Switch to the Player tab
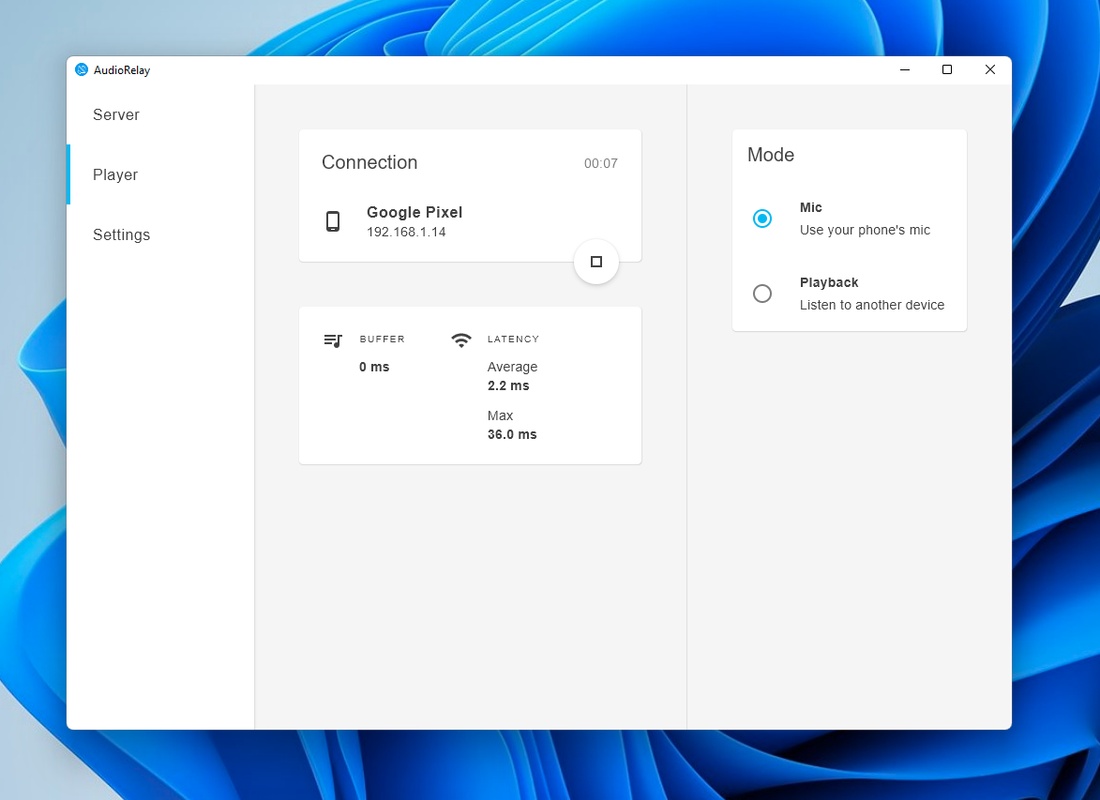Screen dimensions: 1100x800 [115, 175]
